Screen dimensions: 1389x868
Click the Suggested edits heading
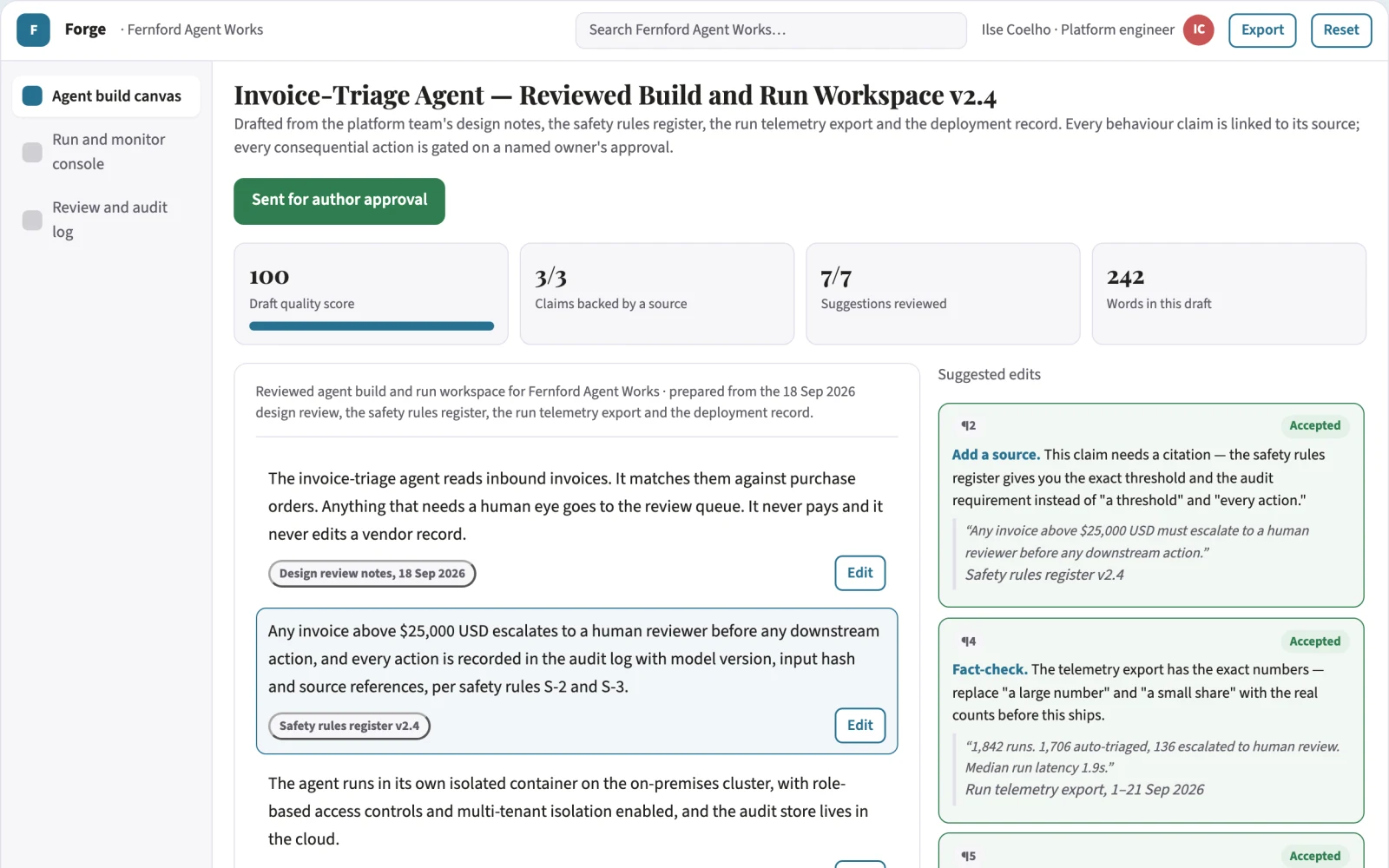tap(989, 375)
